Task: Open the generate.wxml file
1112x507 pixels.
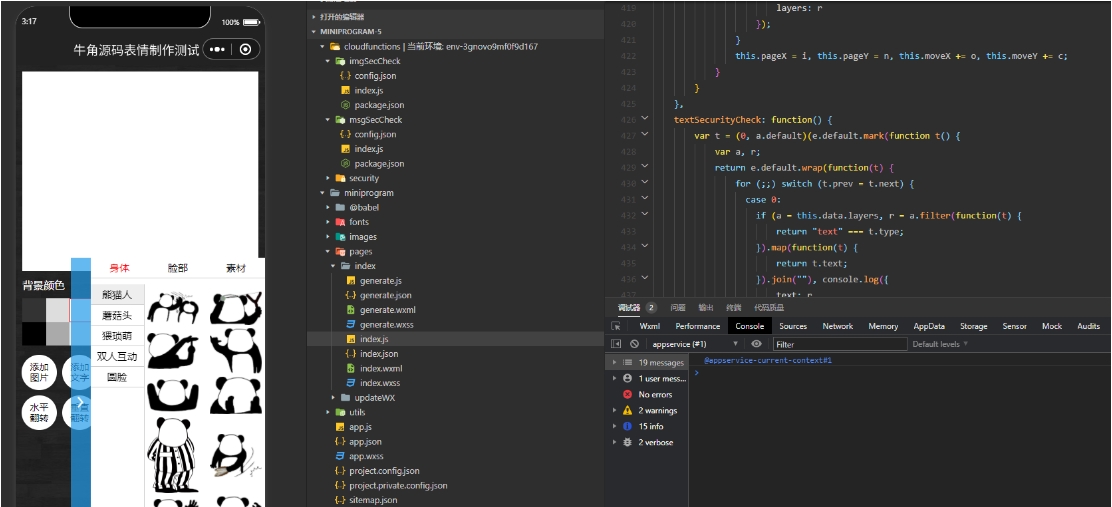Action: pyautogui.click(x=387, y=310)
